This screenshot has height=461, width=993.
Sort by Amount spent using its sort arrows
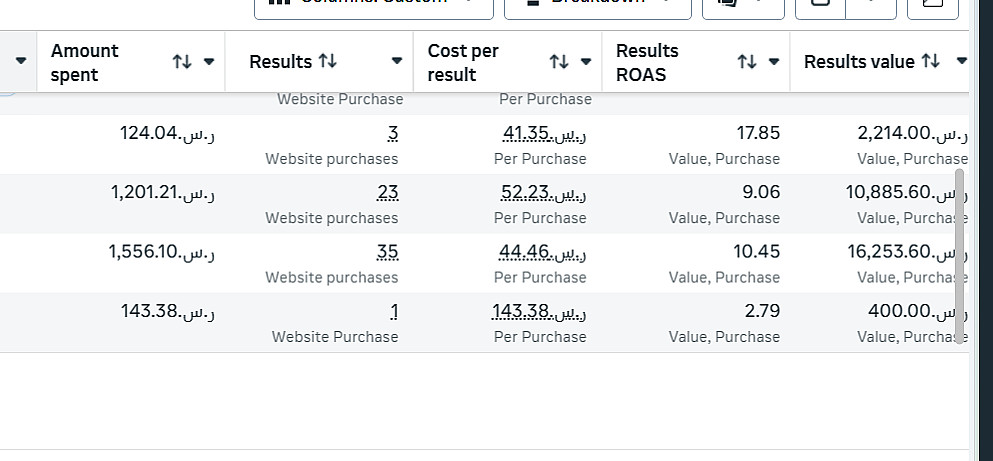(x=181, y=62)
